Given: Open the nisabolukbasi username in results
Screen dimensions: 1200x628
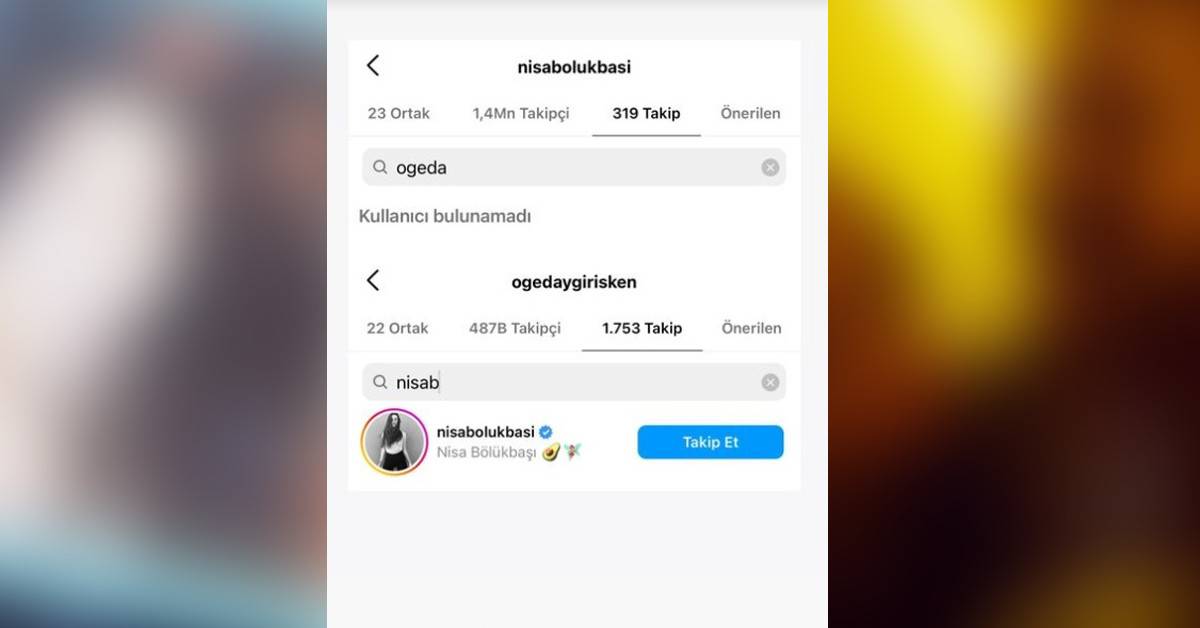Looking at the screenshot, I should click(x=486, y=432).
